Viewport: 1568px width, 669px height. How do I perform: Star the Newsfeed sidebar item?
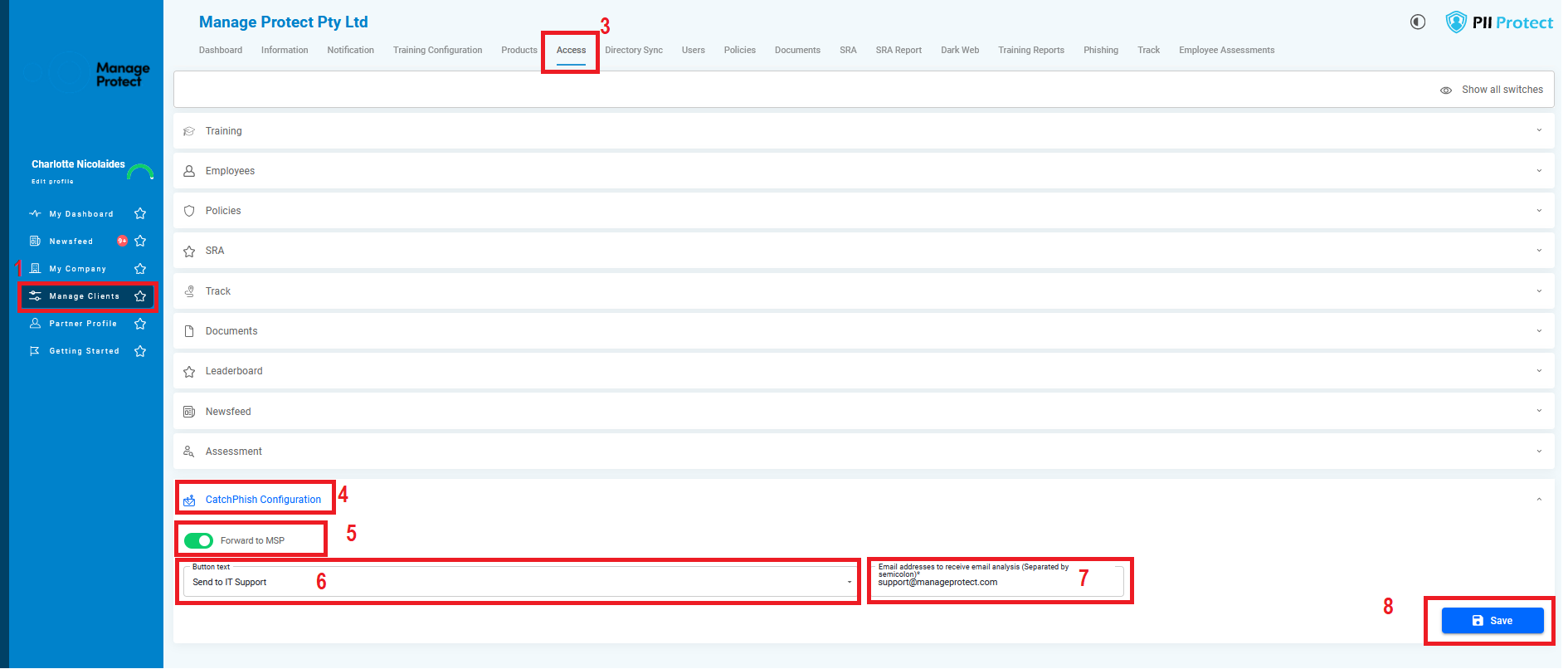pyautogui.click(x=140, y=242)
